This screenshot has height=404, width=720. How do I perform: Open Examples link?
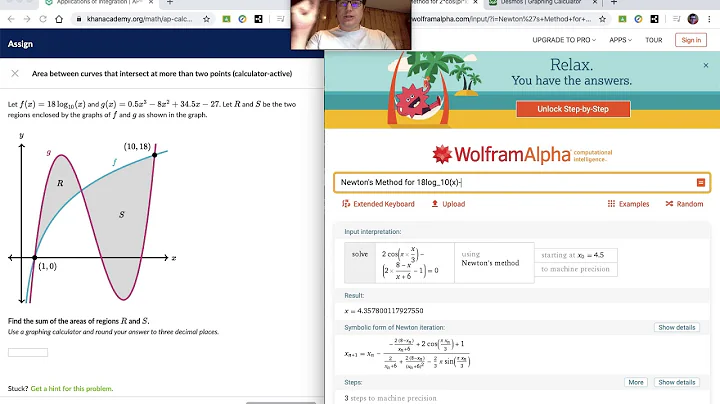pos(628,204)
